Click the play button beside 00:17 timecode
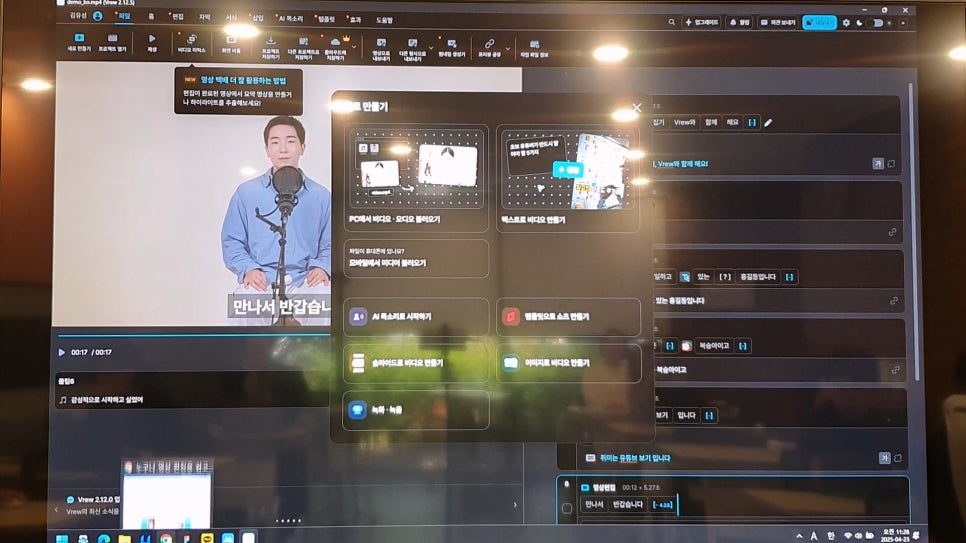966x543 pixels. pyautogui.click(x=62, y=353)
